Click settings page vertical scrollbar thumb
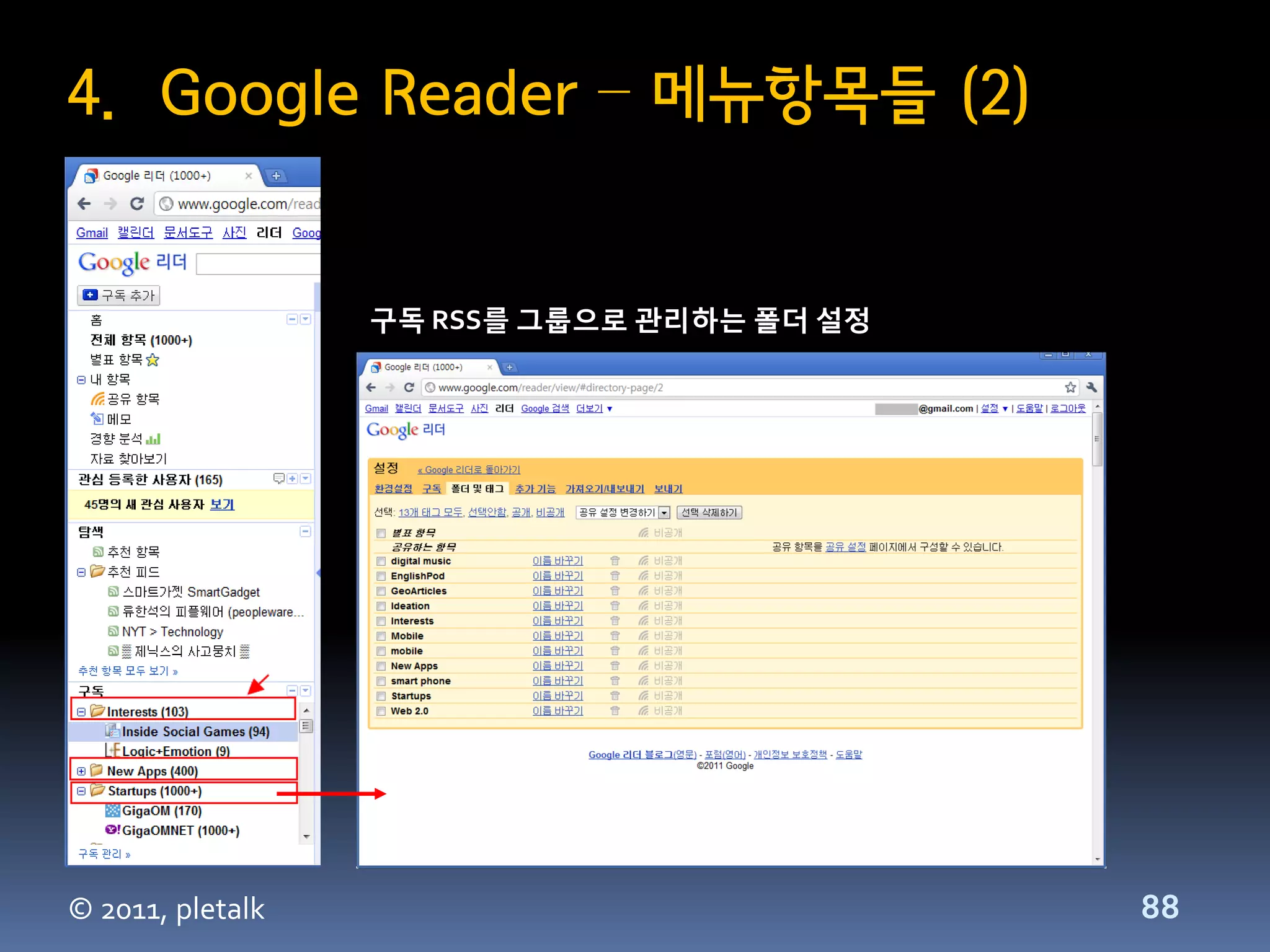This screenshot has height=952, width=1270. pos(1097,439)
